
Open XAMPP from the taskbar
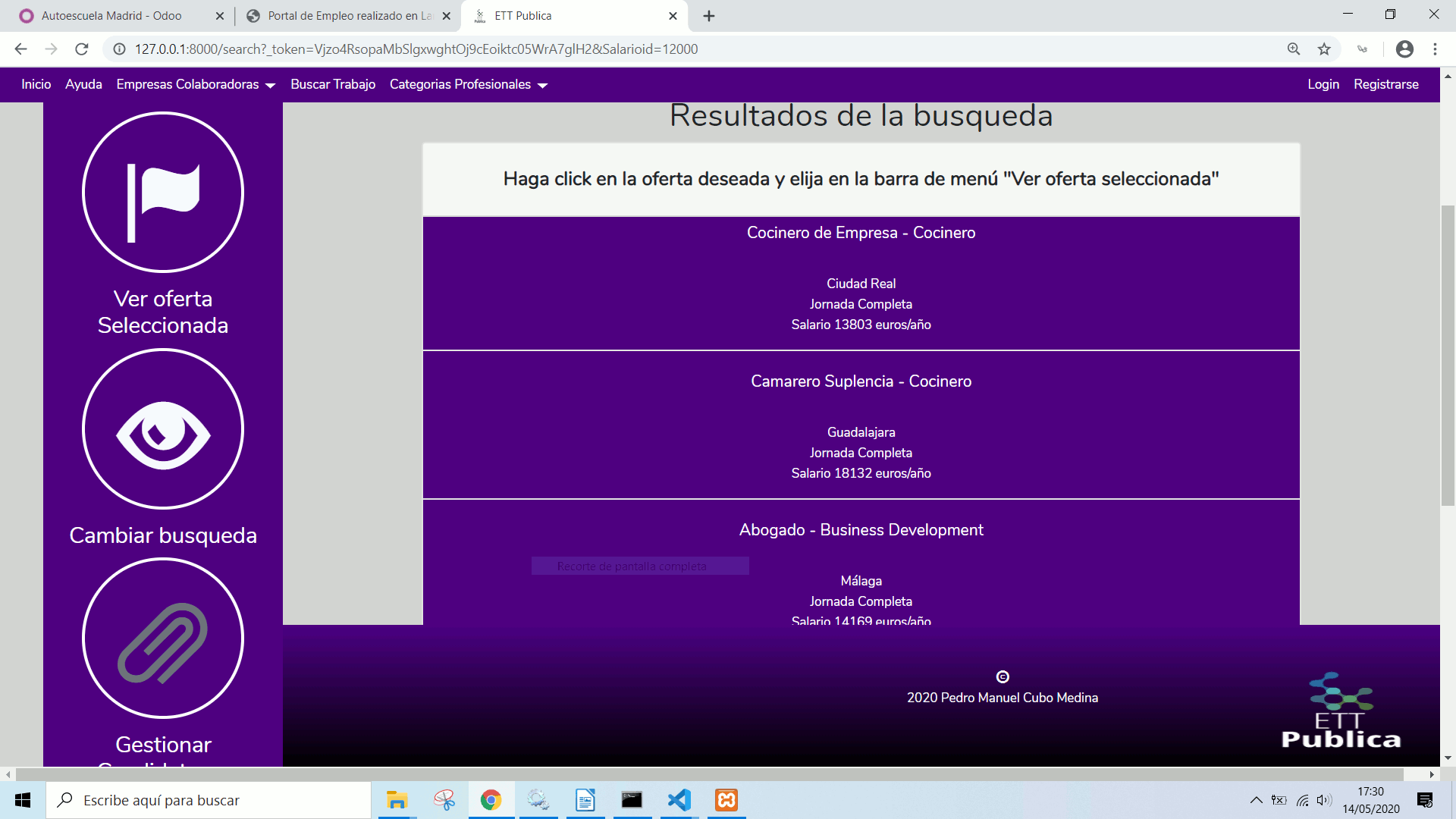click(x=726, y=800)
